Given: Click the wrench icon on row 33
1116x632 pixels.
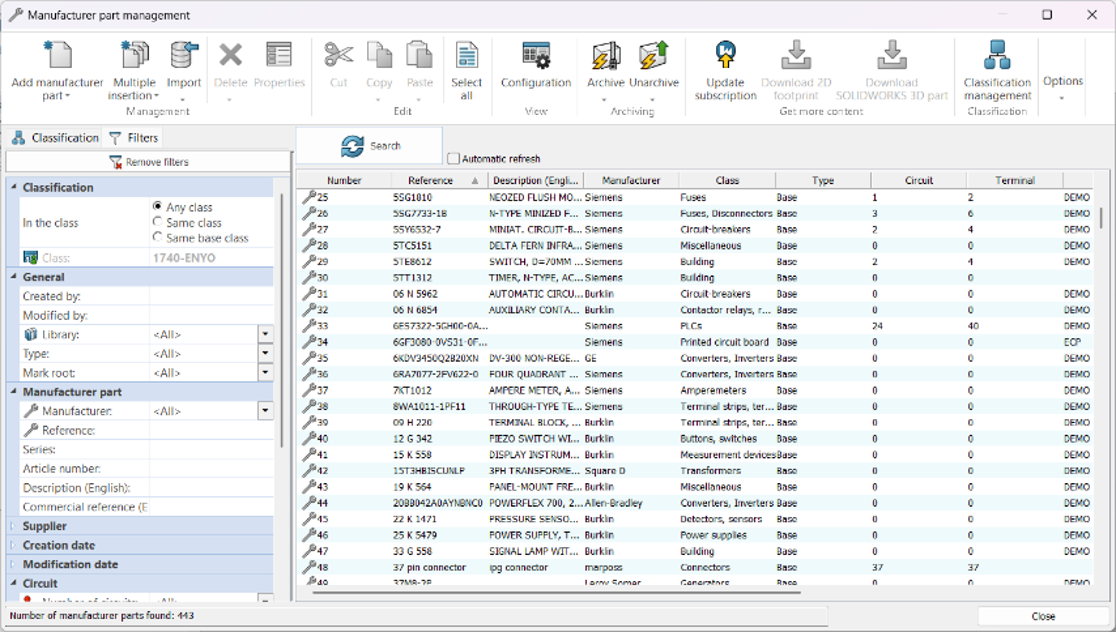Looking at the screenshot, I should click(x=309, y=325).
